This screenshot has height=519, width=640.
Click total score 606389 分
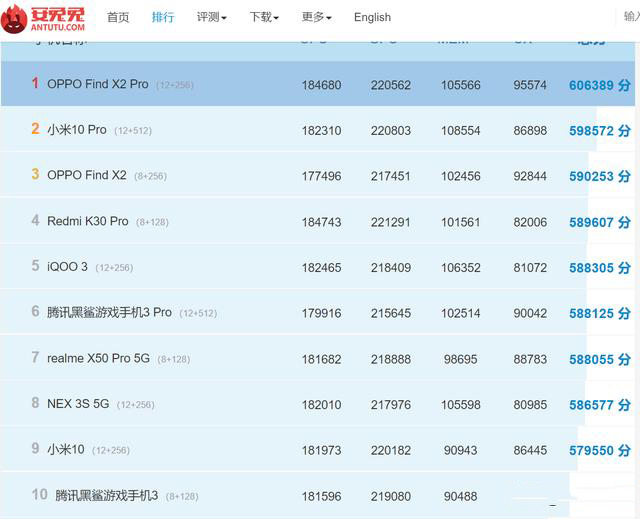coord(600,85)
